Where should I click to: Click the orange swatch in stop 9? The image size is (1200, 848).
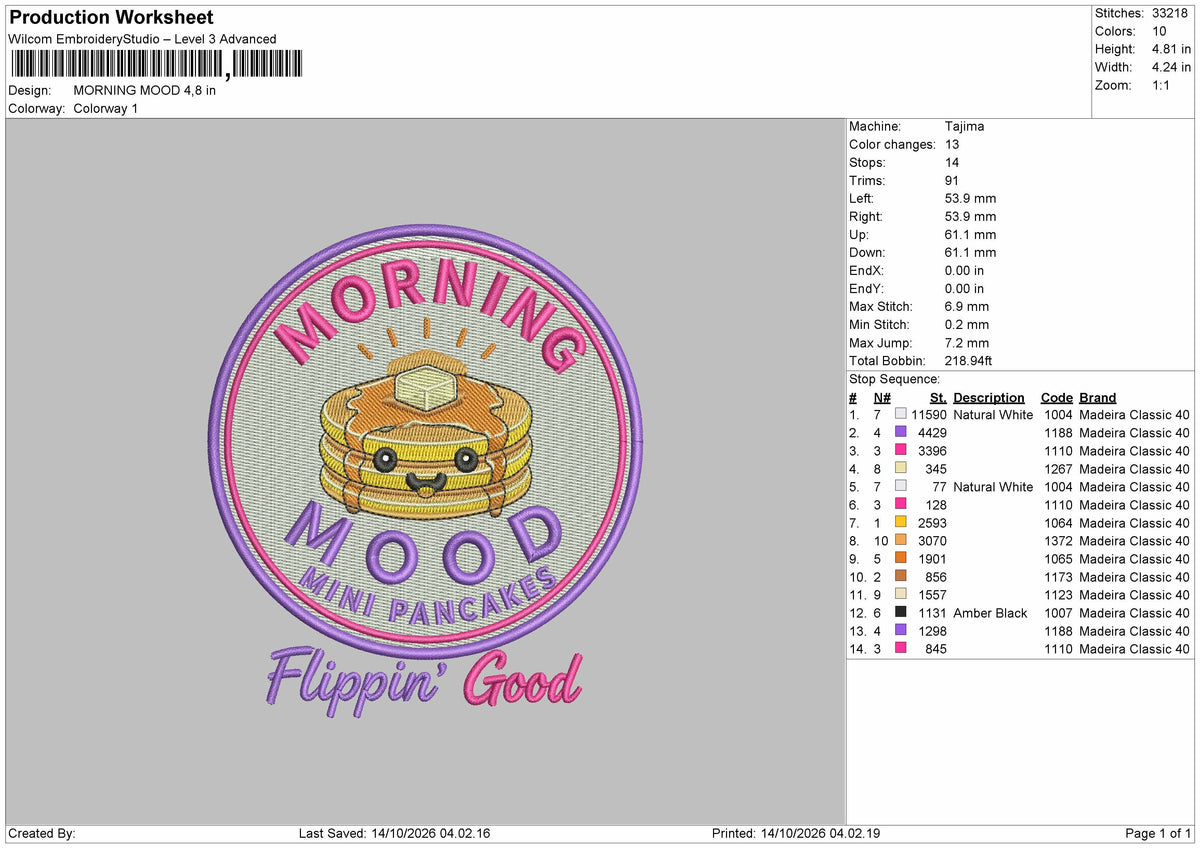pyautogui.click(x=901, y=559)
